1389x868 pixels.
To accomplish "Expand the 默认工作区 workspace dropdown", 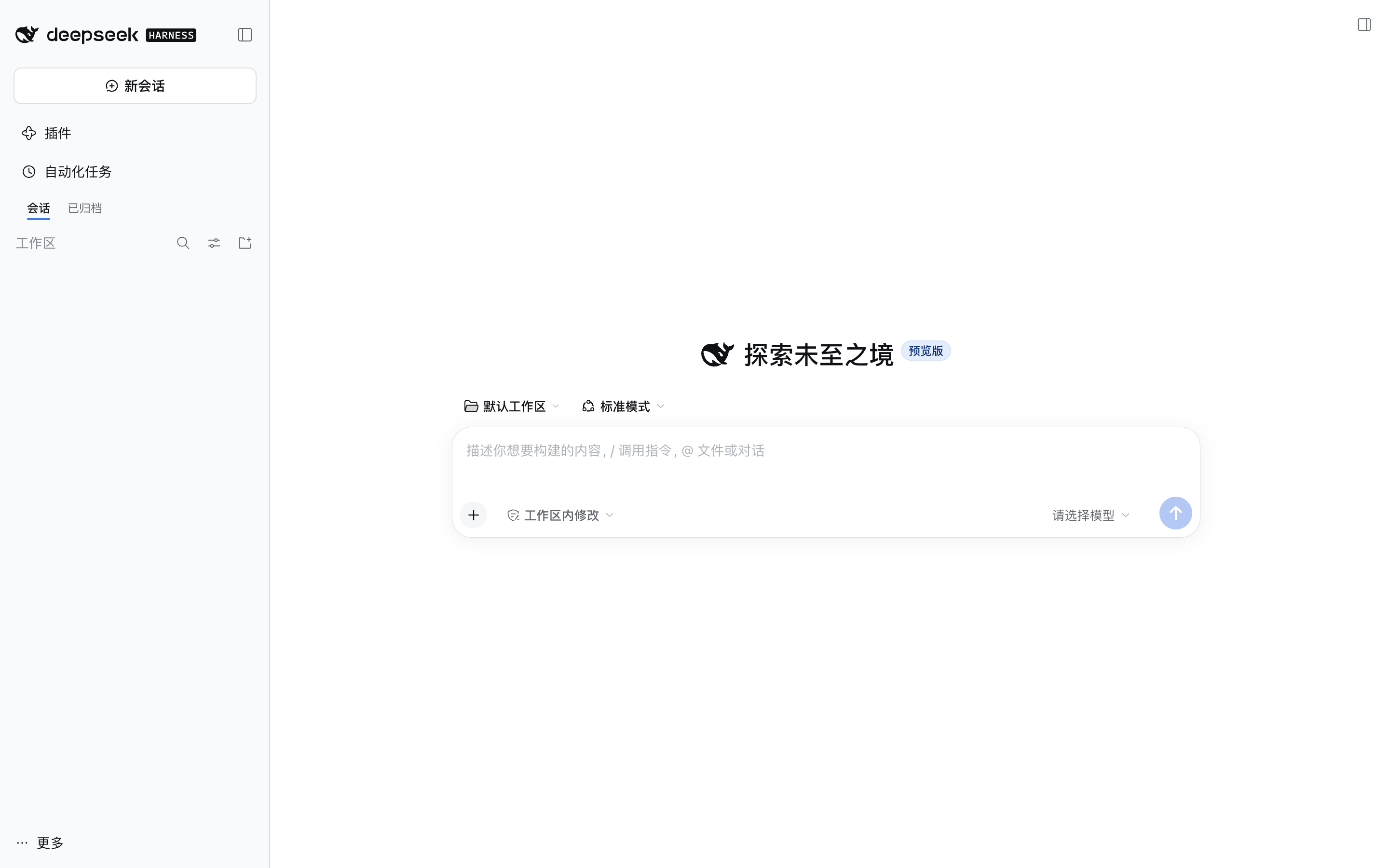I will (x=511, y=407).
